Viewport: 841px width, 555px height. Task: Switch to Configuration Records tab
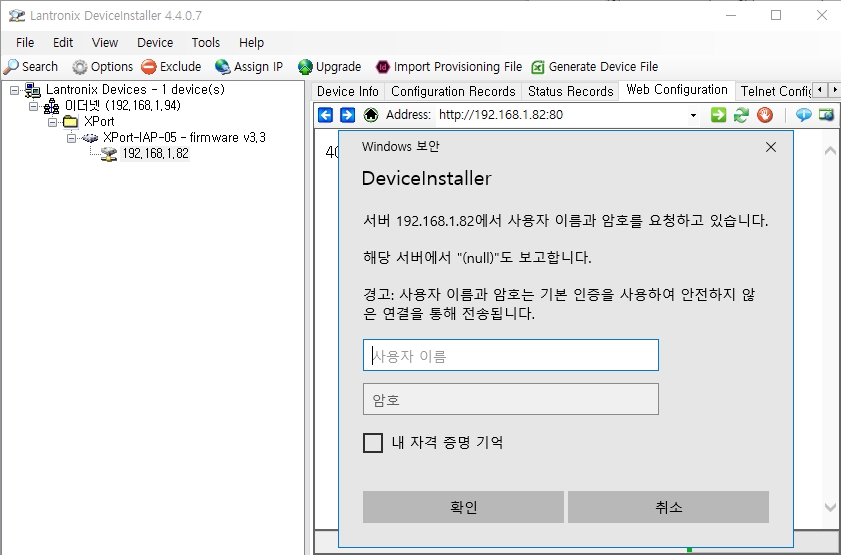453,91
